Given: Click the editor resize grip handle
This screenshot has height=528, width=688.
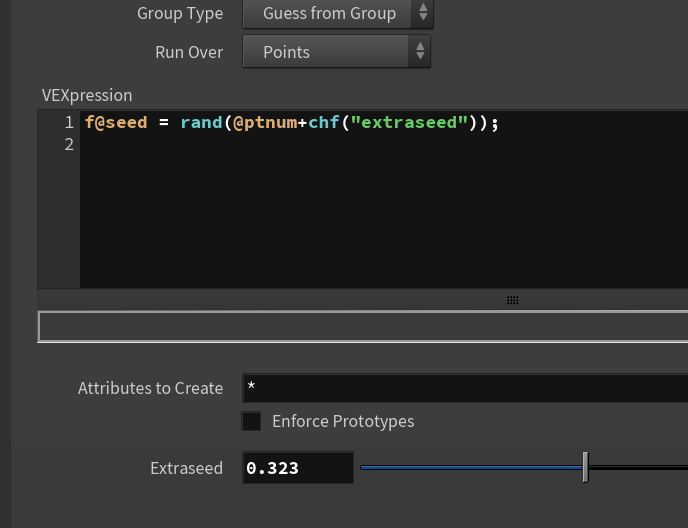Looking at the screenshot, I should [x=512, y=300].
